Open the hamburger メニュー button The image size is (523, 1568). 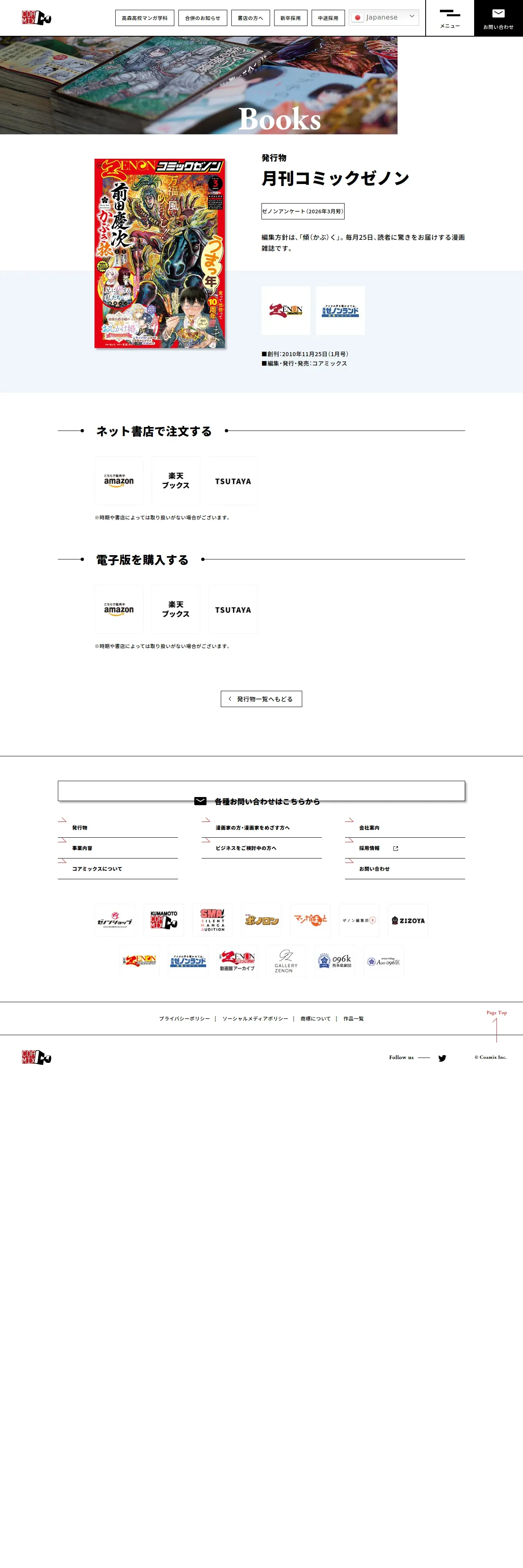(x=450, y=18)
